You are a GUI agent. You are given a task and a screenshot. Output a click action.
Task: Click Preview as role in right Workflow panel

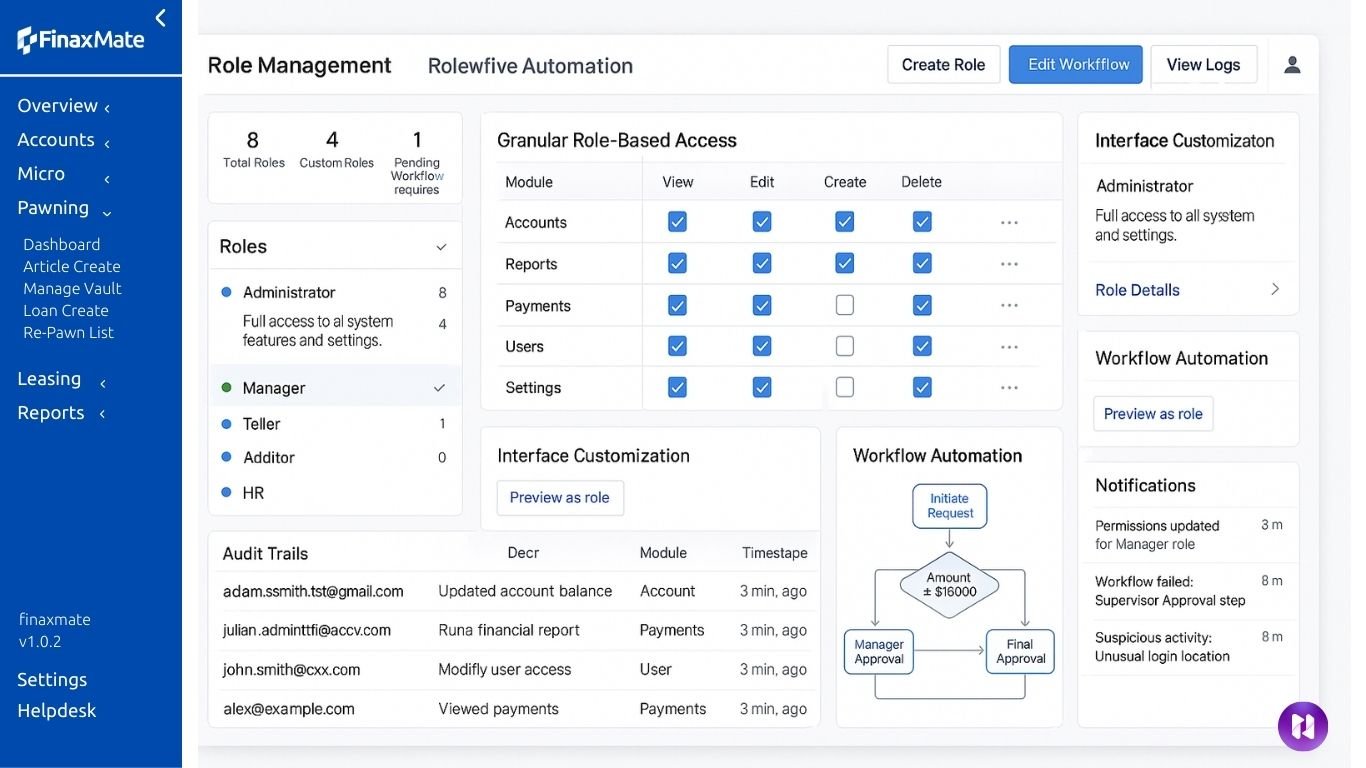click(1153, 414)
